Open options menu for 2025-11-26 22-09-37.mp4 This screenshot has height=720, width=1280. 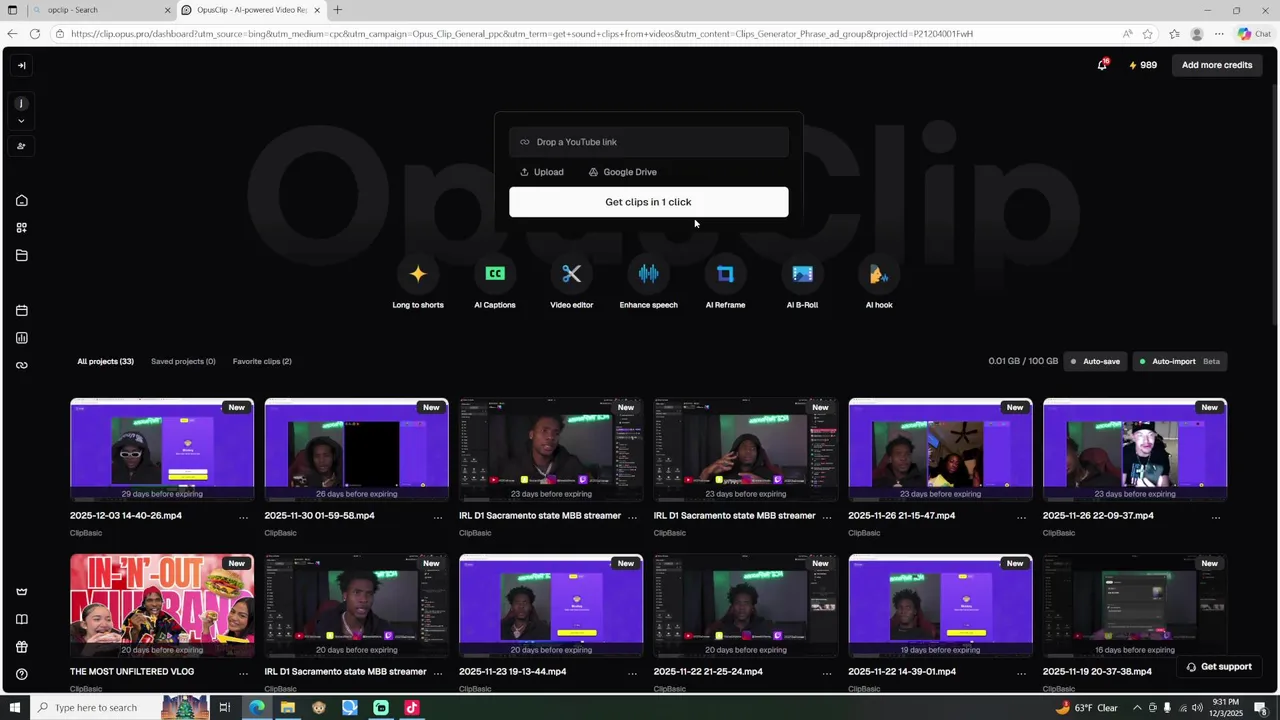click(1216, 517)
